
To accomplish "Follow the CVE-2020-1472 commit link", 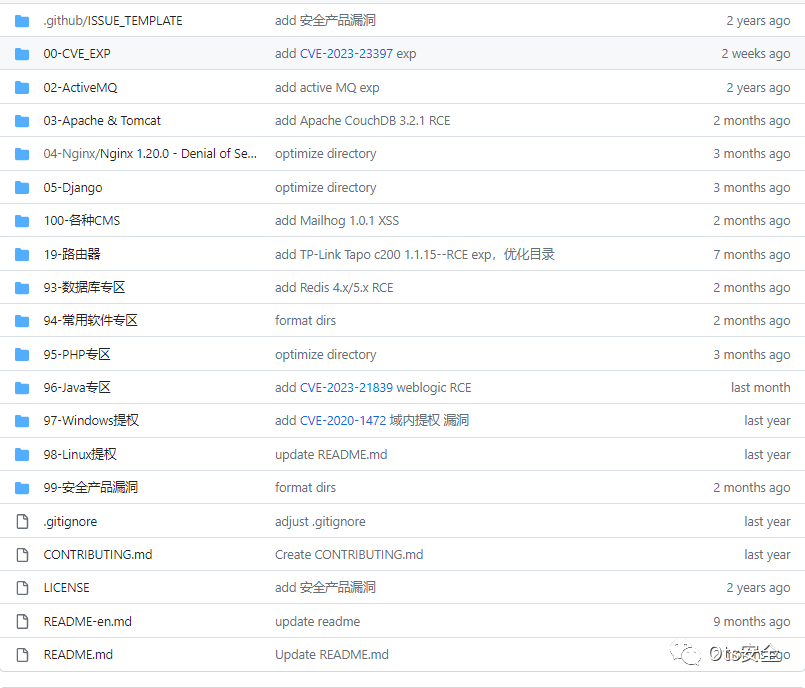I will coord(343,421).
